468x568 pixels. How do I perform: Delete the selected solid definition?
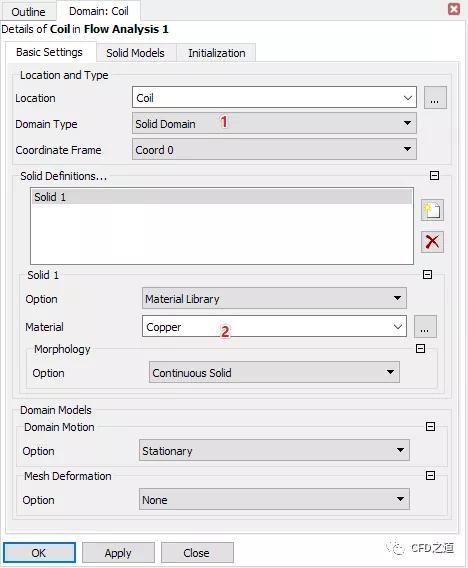point(432,242)
